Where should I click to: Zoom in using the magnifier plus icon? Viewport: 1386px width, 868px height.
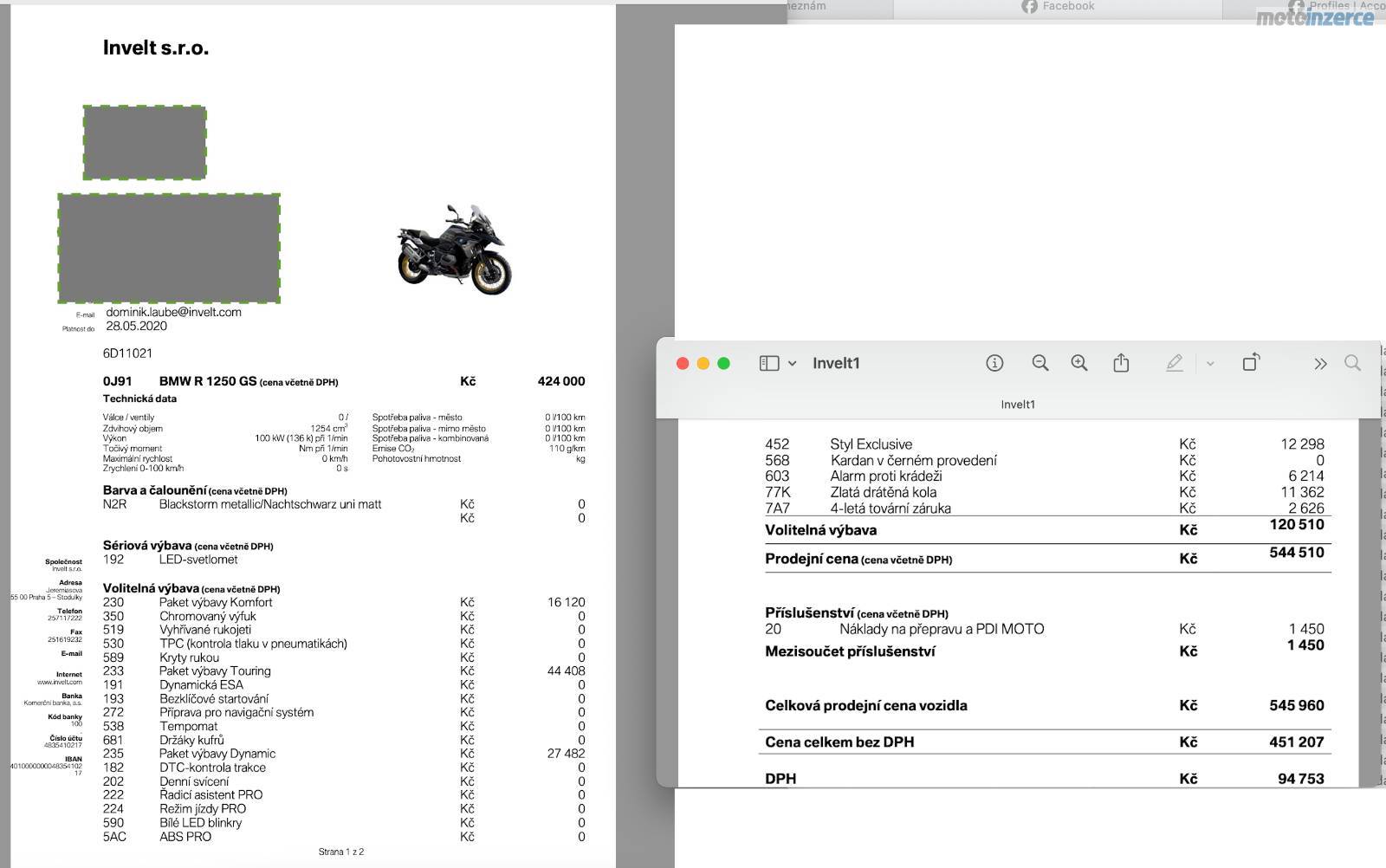tap(1079, 363)
